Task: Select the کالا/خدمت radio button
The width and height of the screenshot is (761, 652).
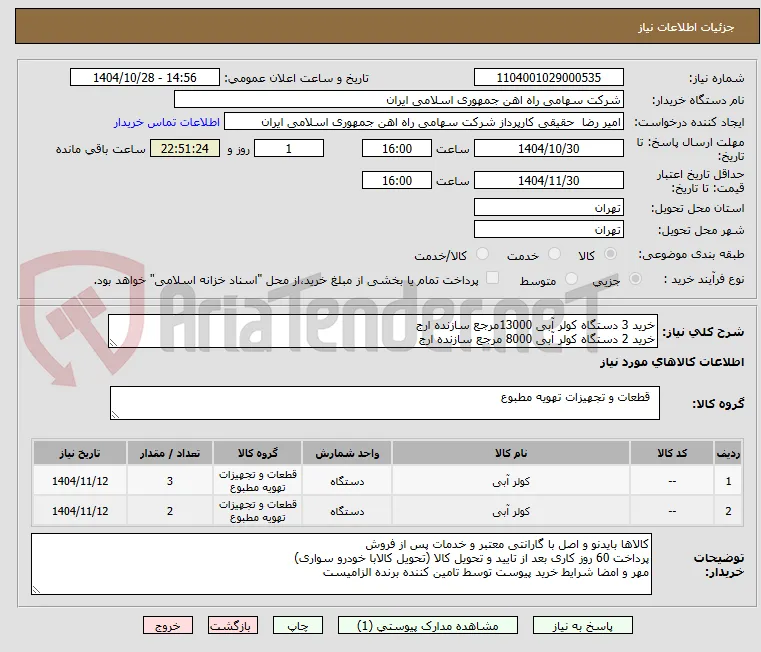Action: coord(482,254)
